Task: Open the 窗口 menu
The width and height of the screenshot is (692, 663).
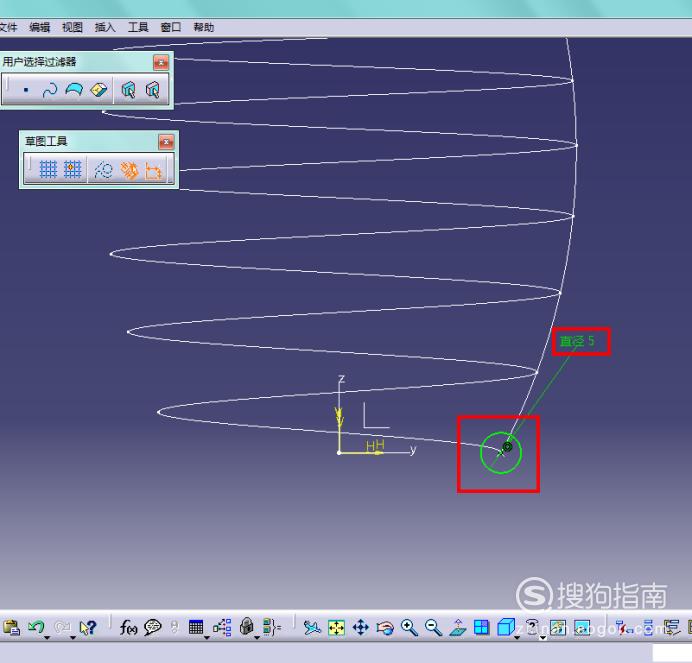Action: tap(171, 27)
